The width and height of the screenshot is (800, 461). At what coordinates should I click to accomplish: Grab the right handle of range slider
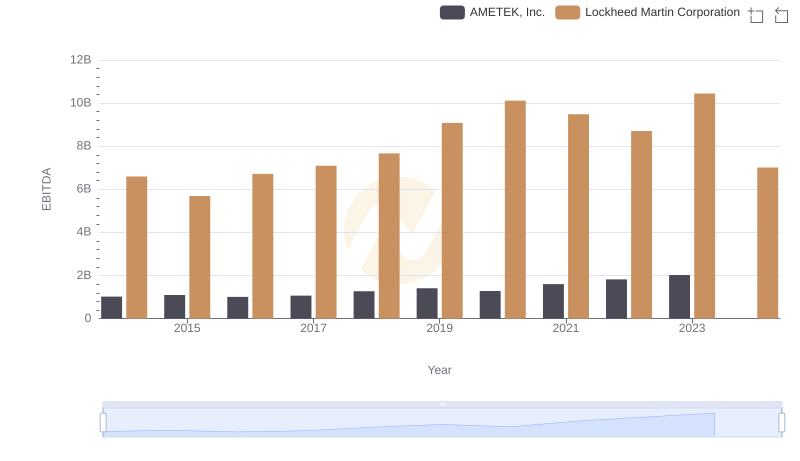pos(781,423)
